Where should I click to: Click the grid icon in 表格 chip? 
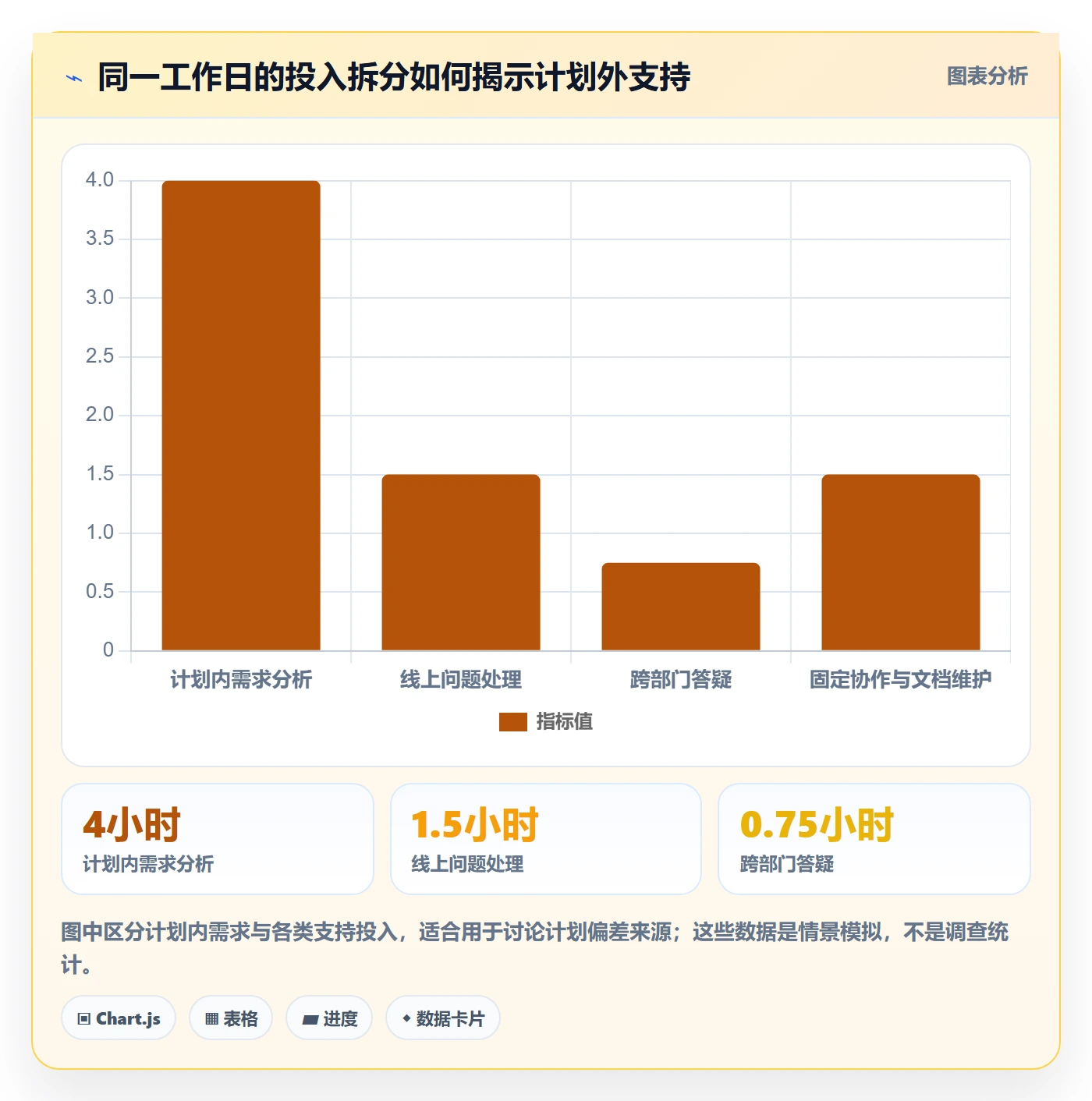point(211,1019)
